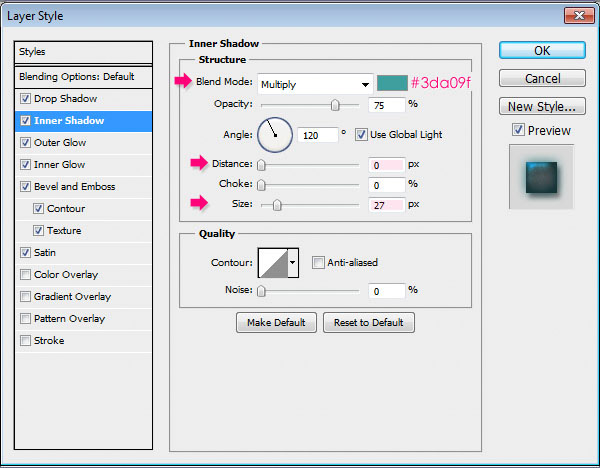Select the Bevel and Emboss effect label

point(75,187)
